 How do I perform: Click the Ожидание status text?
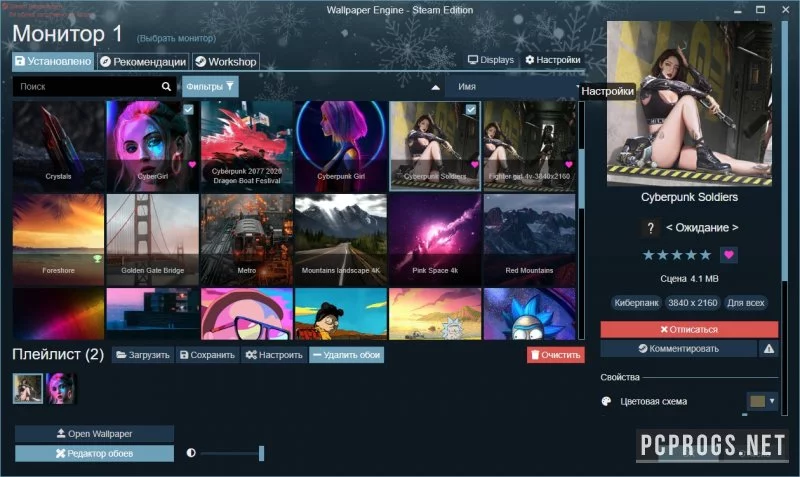[x=702, y=228]
